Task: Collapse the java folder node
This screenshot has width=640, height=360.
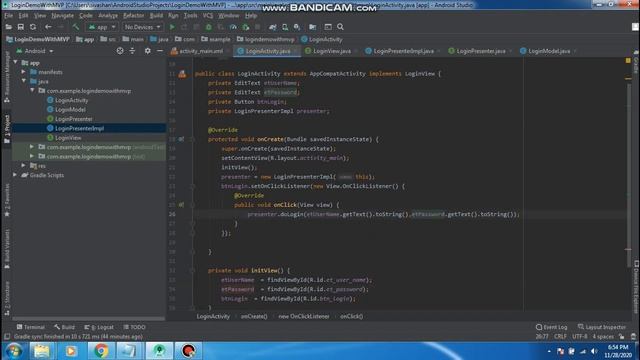Action: coord(24,81)
